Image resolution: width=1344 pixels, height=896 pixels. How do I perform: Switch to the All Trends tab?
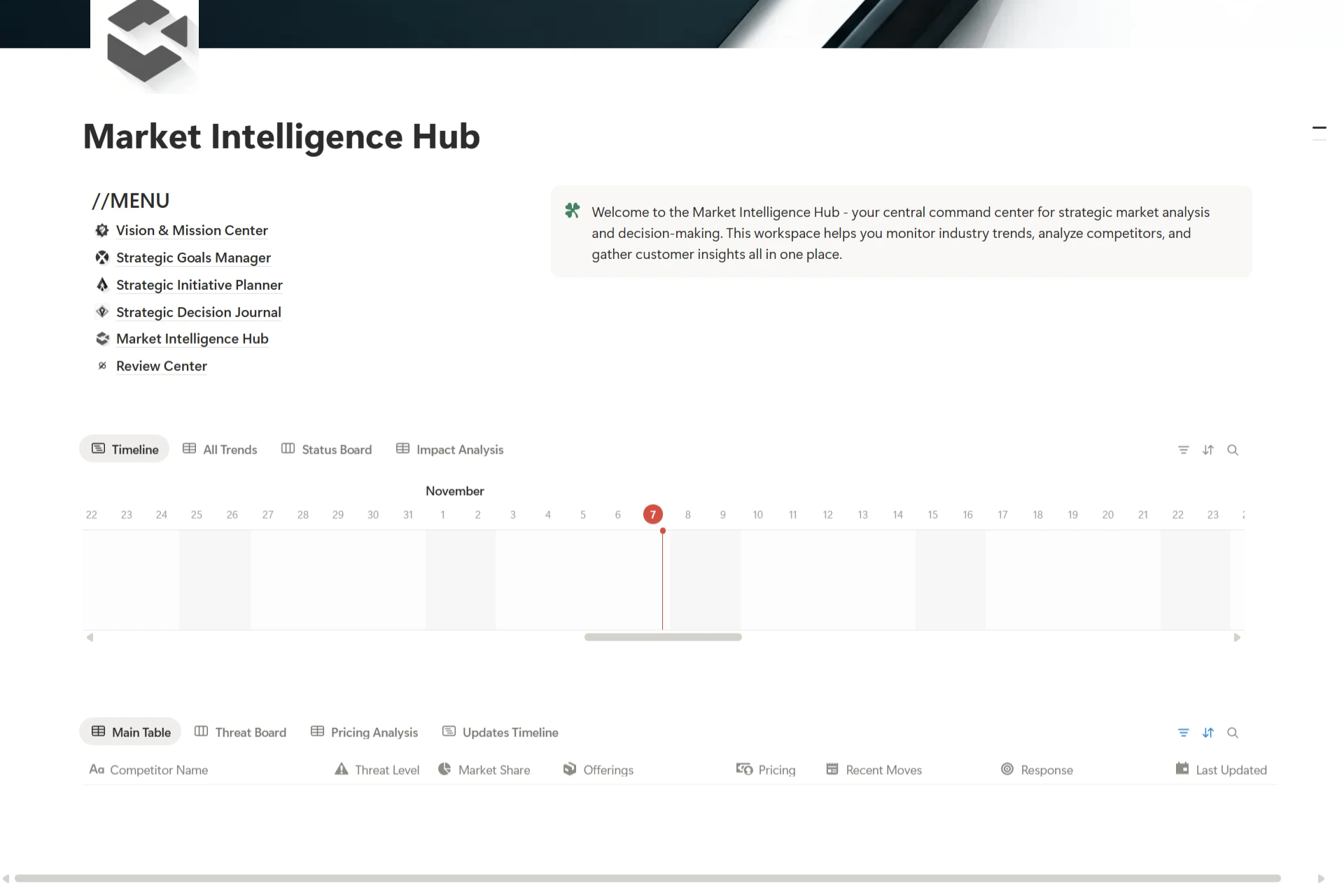pos(220,449)
